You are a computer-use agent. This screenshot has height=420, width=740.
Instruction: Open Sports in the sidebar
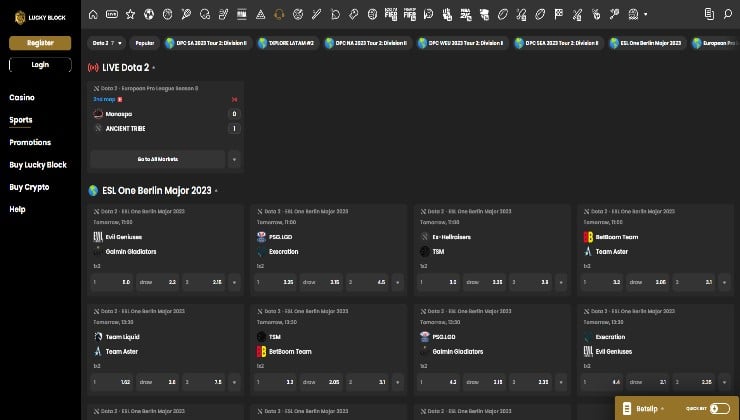click(x=21, y=120)
